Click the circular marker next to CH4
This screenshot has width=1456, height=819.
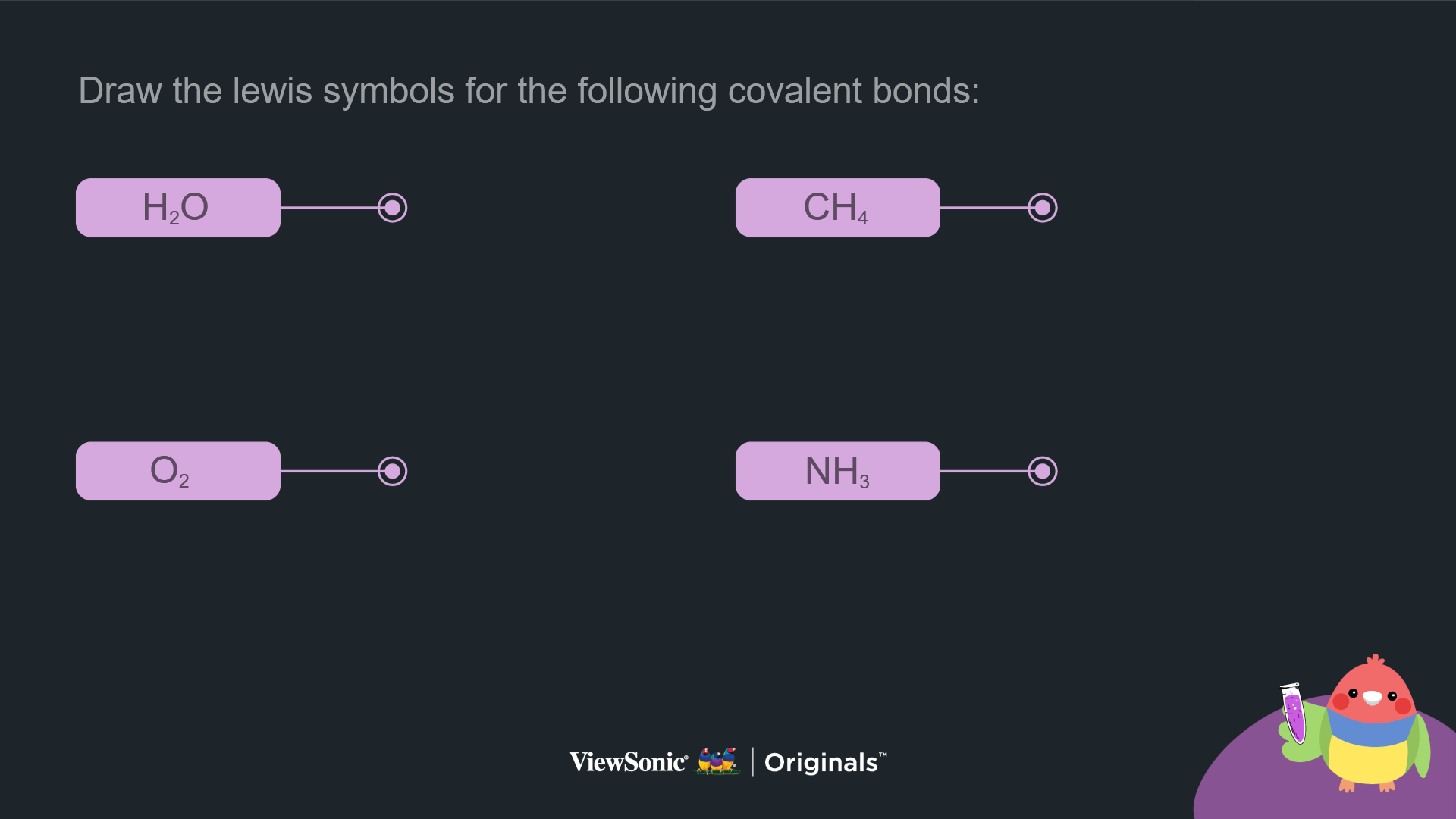pyautogui.click(x=1043, y=208)
